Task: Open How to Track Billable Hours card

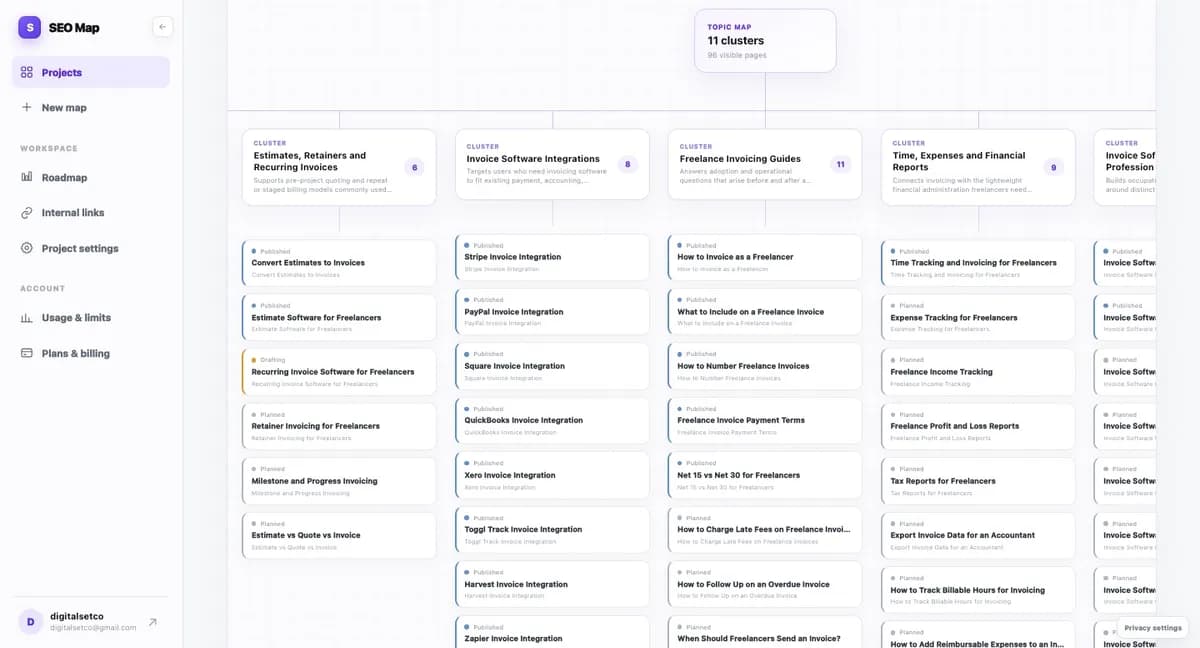Action: click(x=978, y=590)
